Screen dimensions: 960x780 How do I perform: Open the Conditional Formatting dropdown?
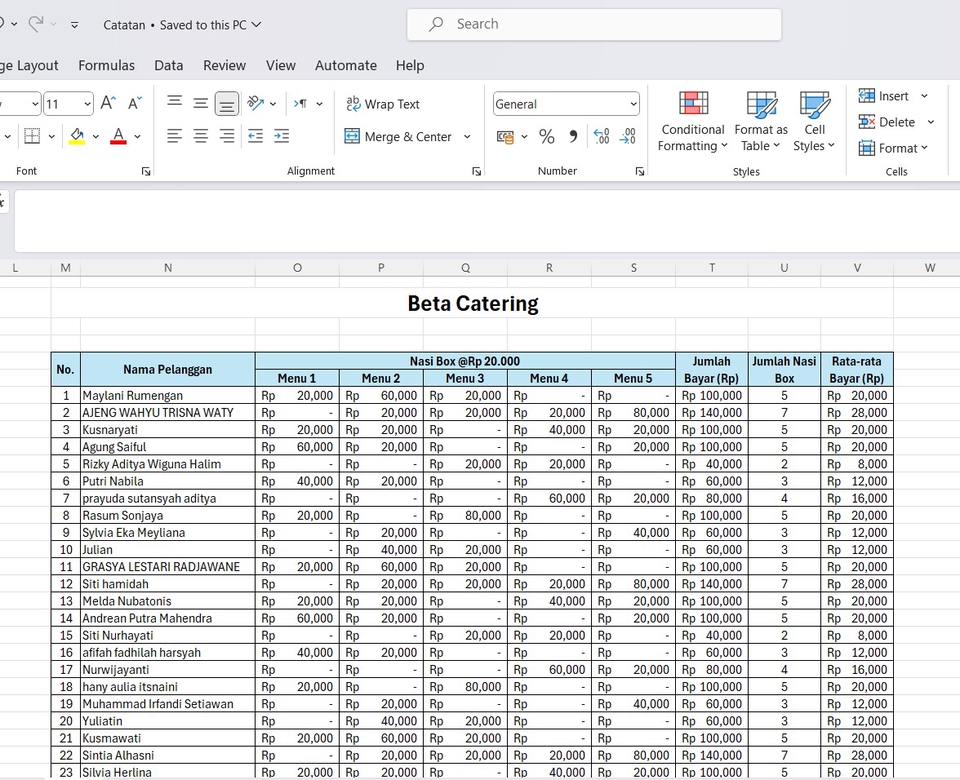(692, 122)
